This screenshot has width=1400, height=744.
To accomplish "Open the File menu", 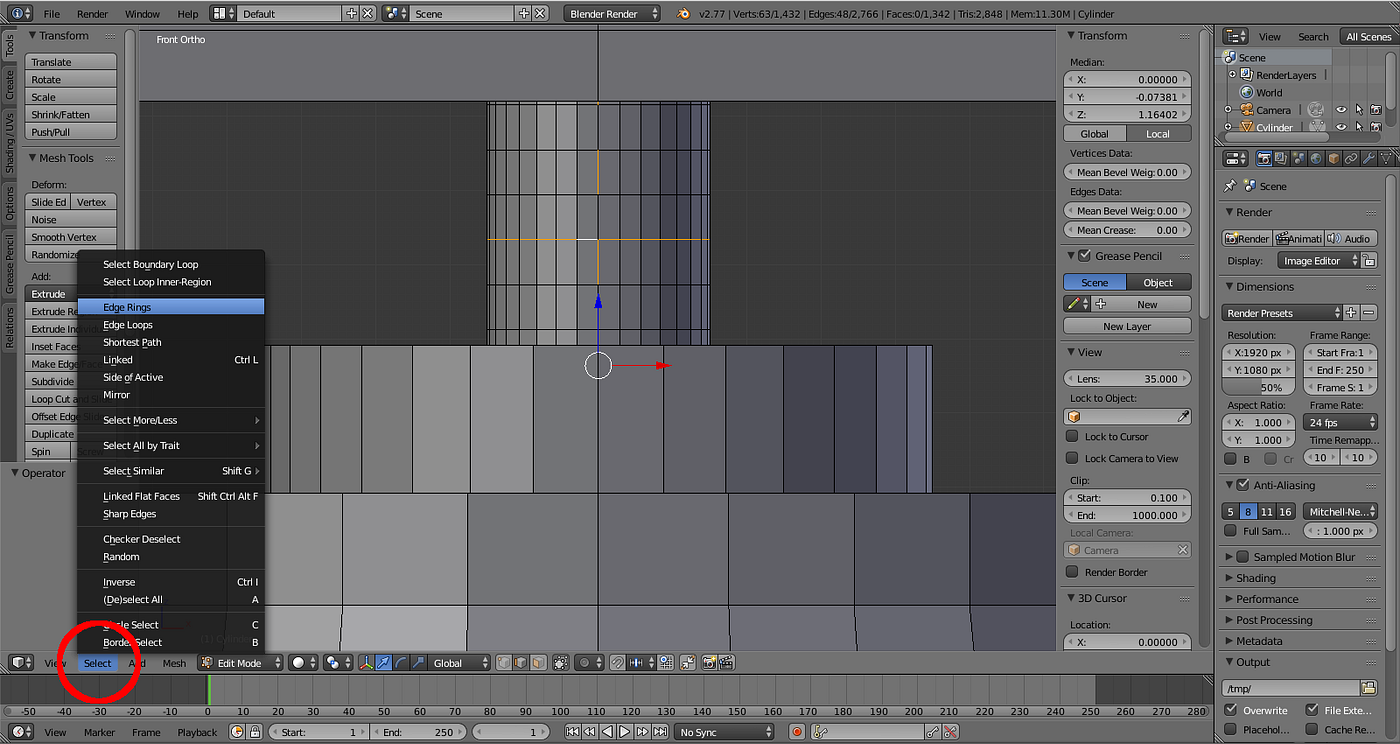I will (52, 14).
